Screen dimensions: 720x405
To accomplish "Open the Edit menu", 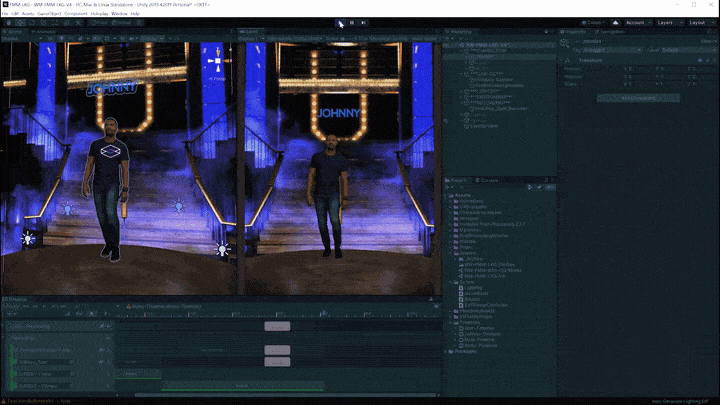I will 15,14.
